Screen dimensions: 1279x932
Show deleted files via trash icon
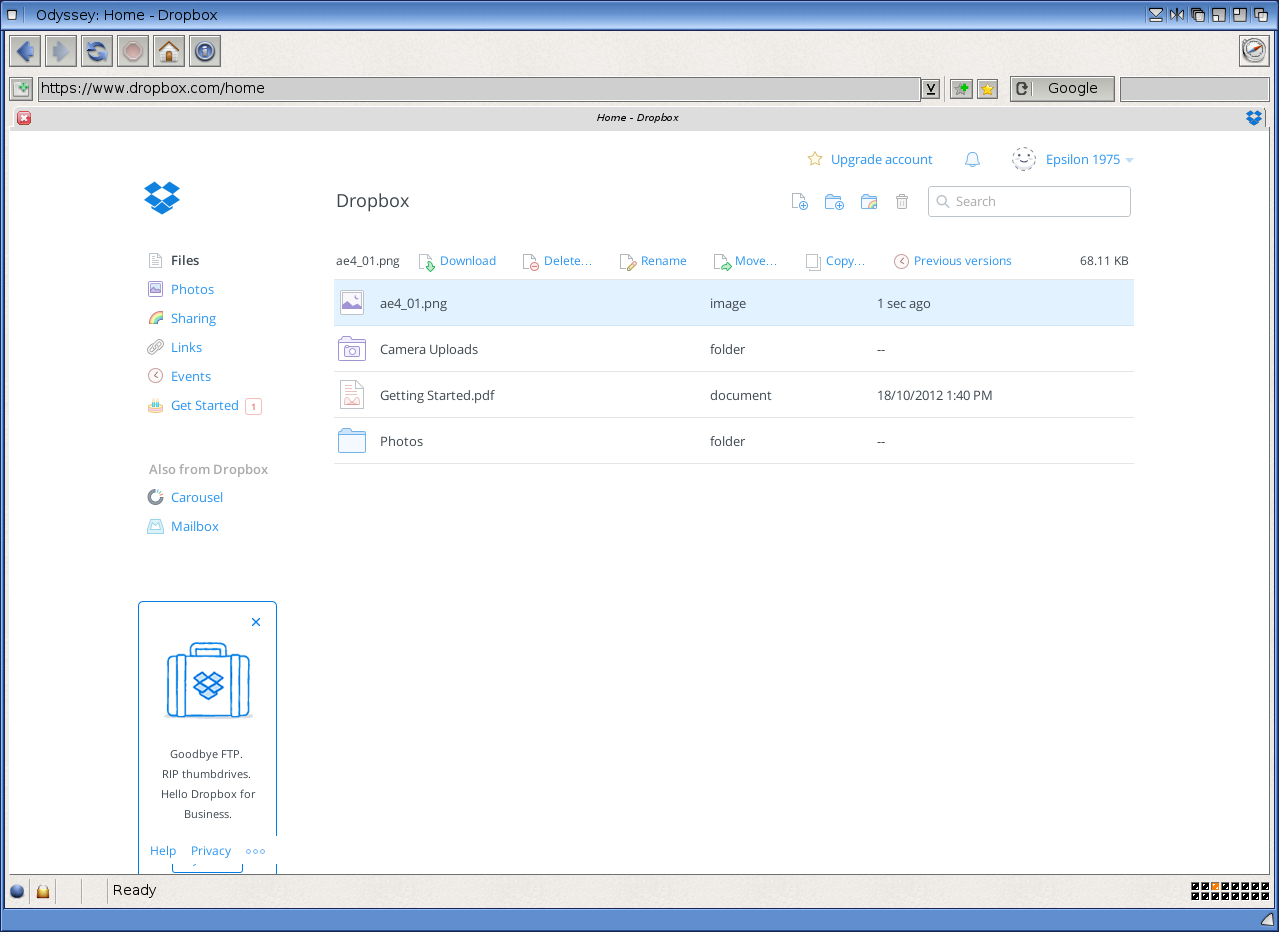(x=902, y=201)
